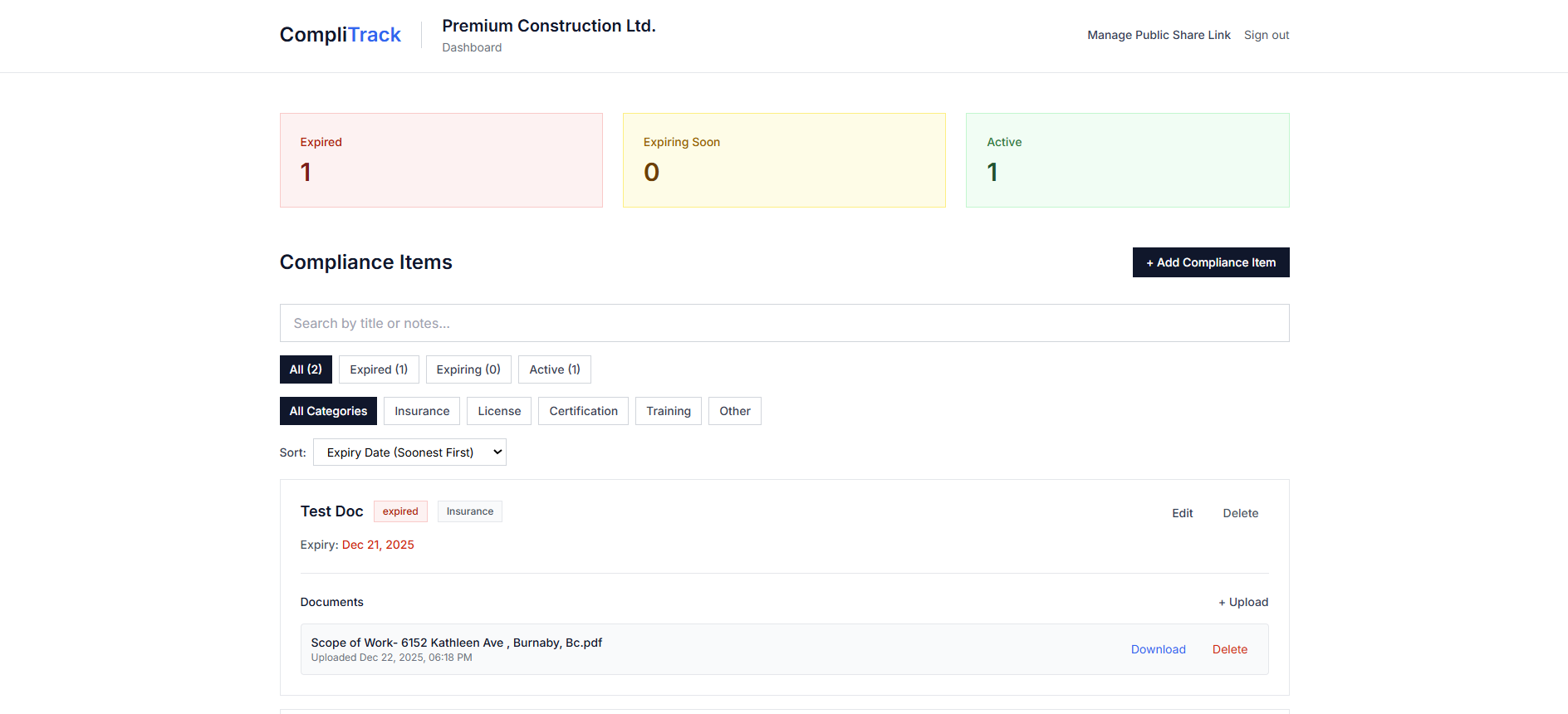This screenshot has height=714, width=1568.
Task: Choose the Insurance category filter
Action: point(421,410)
